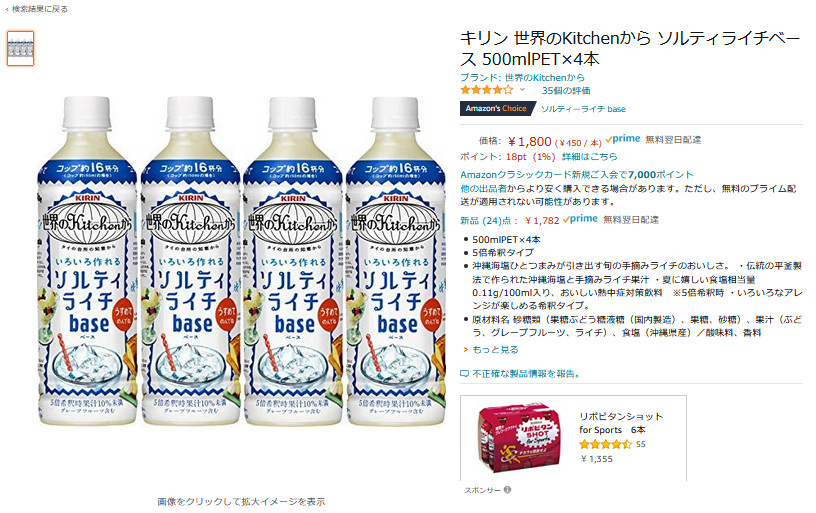Image resolution: width=816 pixels, height=513 pixels.
Task: Report incorrect product information link
Action: pos(526,374)
